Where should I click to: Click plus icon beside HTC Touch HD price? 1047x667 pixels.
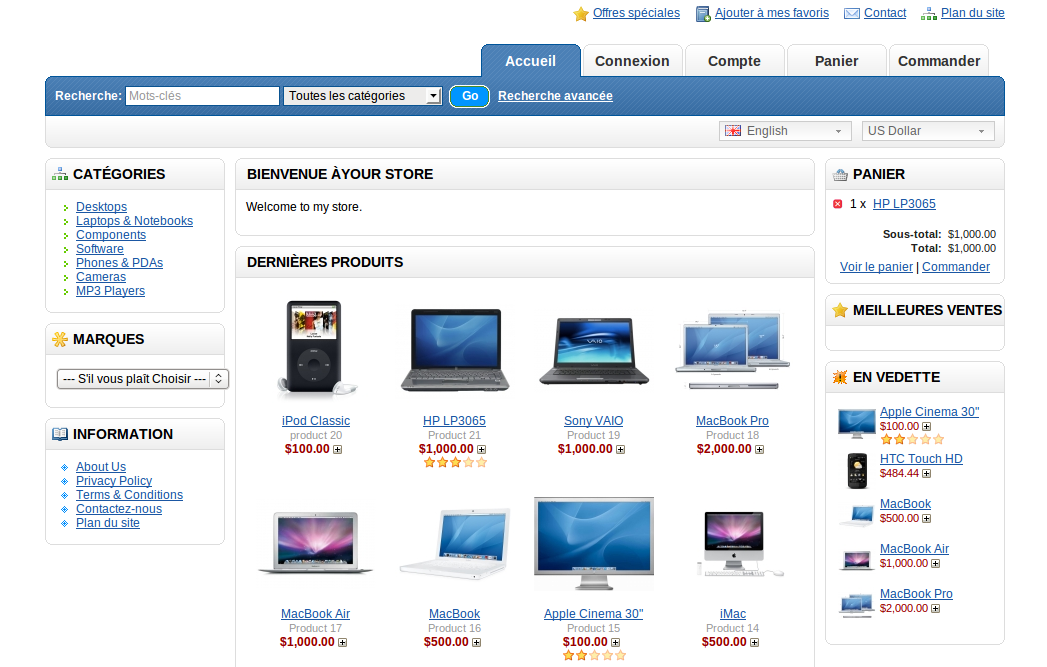(x=926, y=473)
